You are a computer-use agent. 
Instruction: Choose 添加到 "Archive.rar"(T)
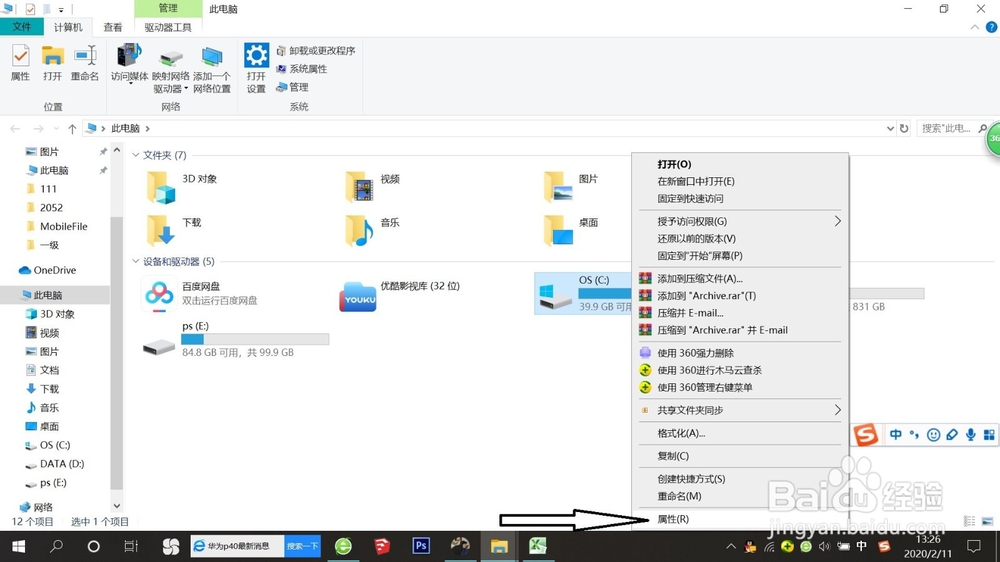(x=740, y=296)
